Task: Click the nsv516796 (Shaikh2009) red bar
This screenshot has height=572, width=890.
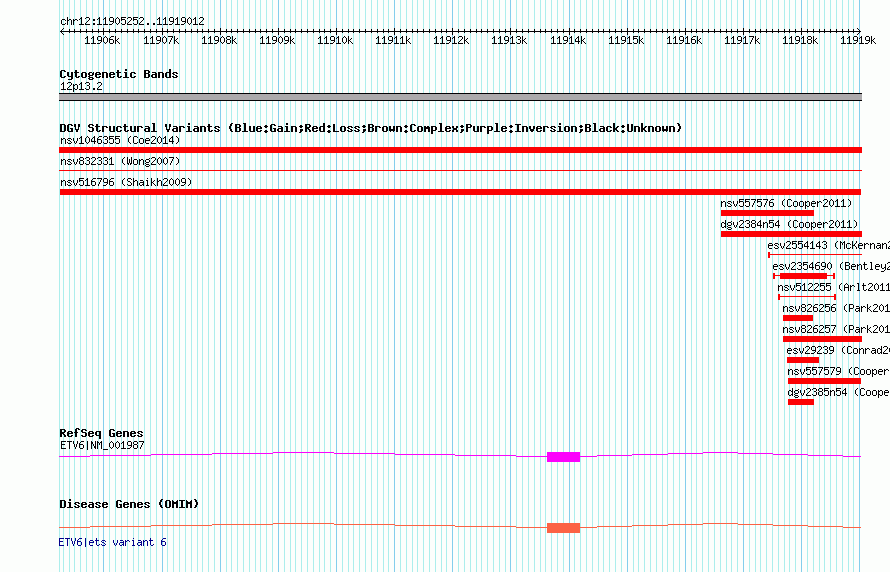Action: click(x=460, y=192)
